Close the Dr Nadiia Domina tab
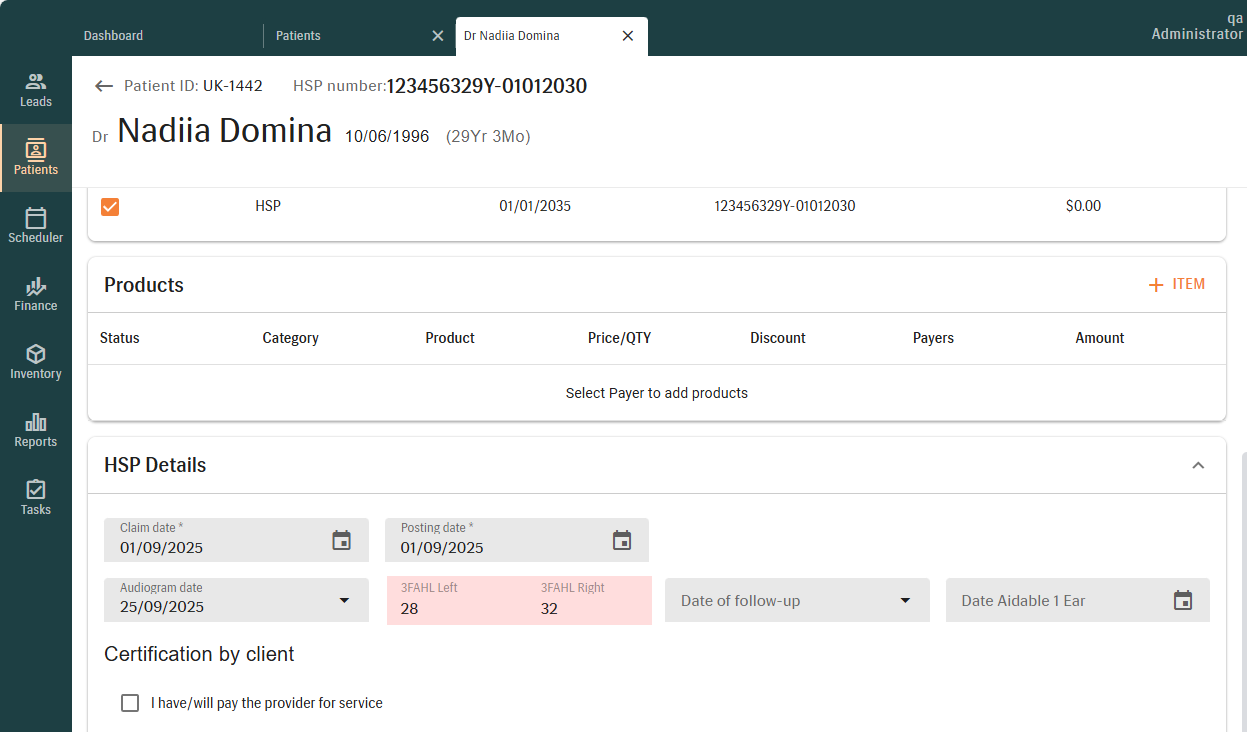This screenshot has width=1247, height=732. click(x=628, y=36)
